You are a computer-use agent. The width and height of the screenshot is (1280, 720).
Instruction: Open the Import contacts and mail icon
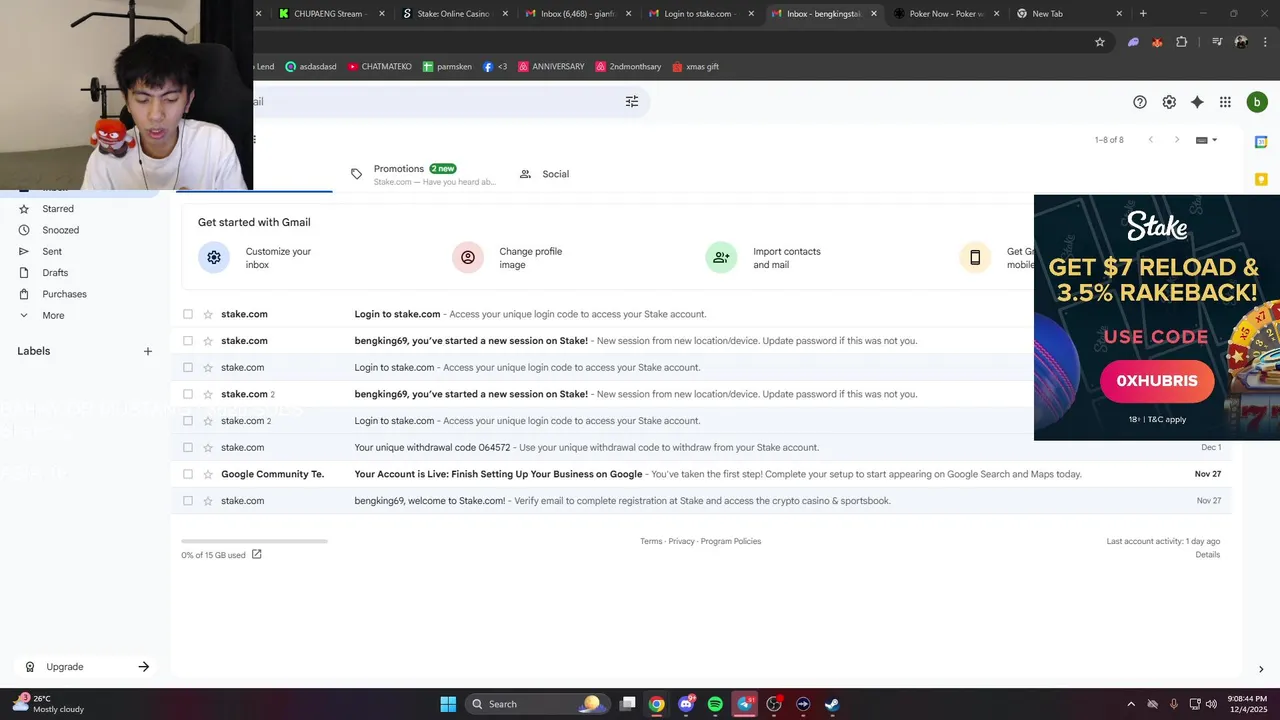pos(721,257)
